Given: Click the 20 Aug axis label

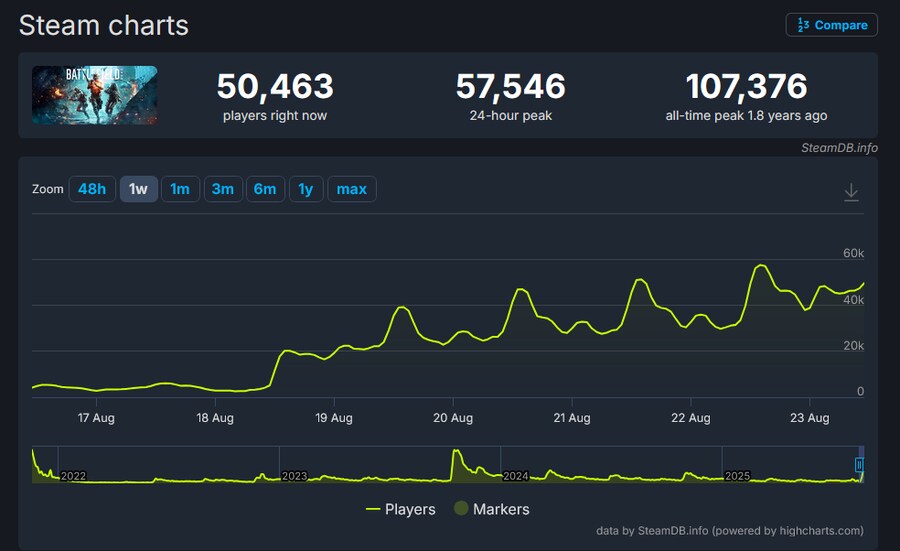Looking at the screenshot, I should click(453, 418).
